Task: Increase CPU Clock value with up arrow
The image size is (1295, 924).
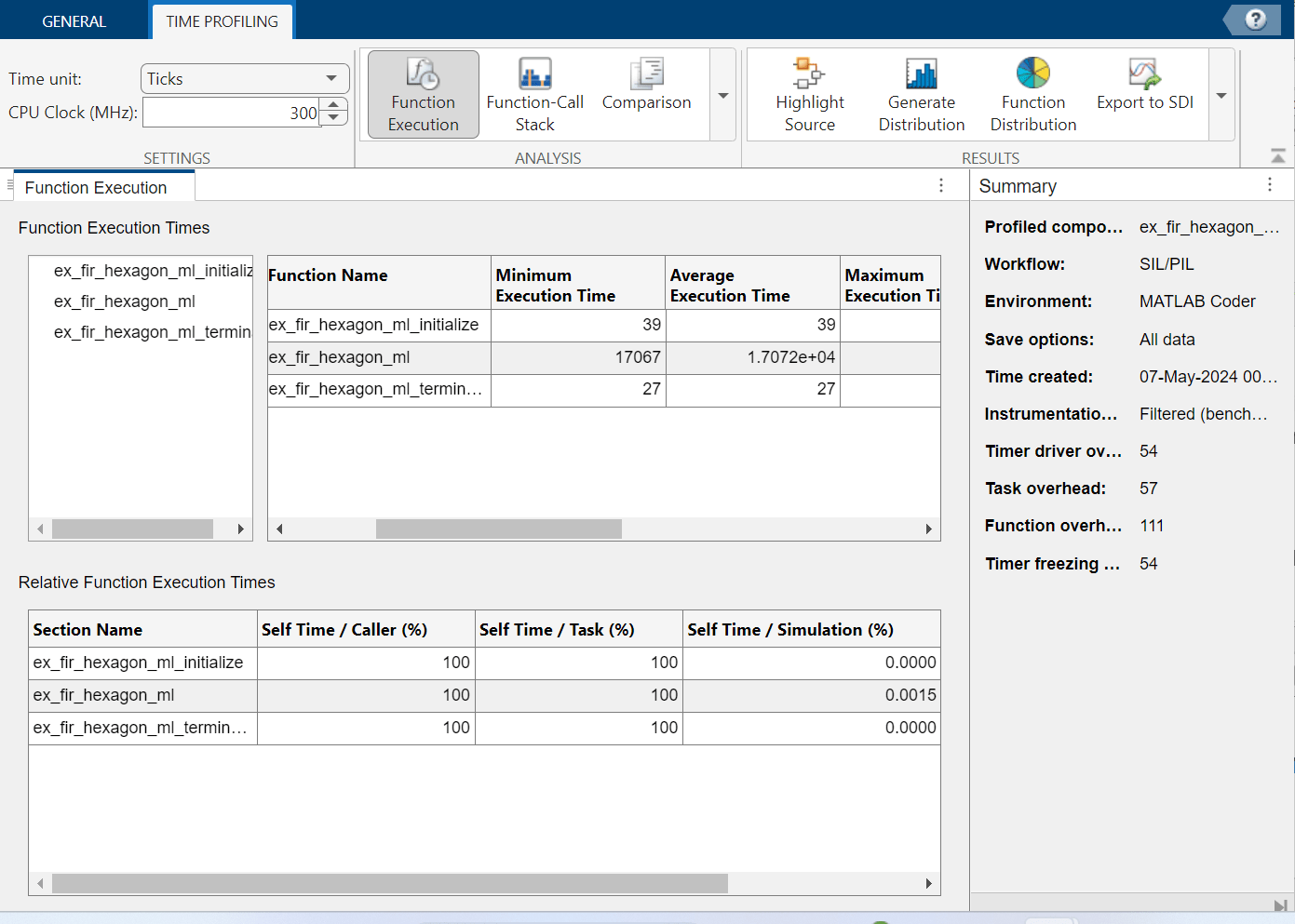Action: tap(333, 106)
